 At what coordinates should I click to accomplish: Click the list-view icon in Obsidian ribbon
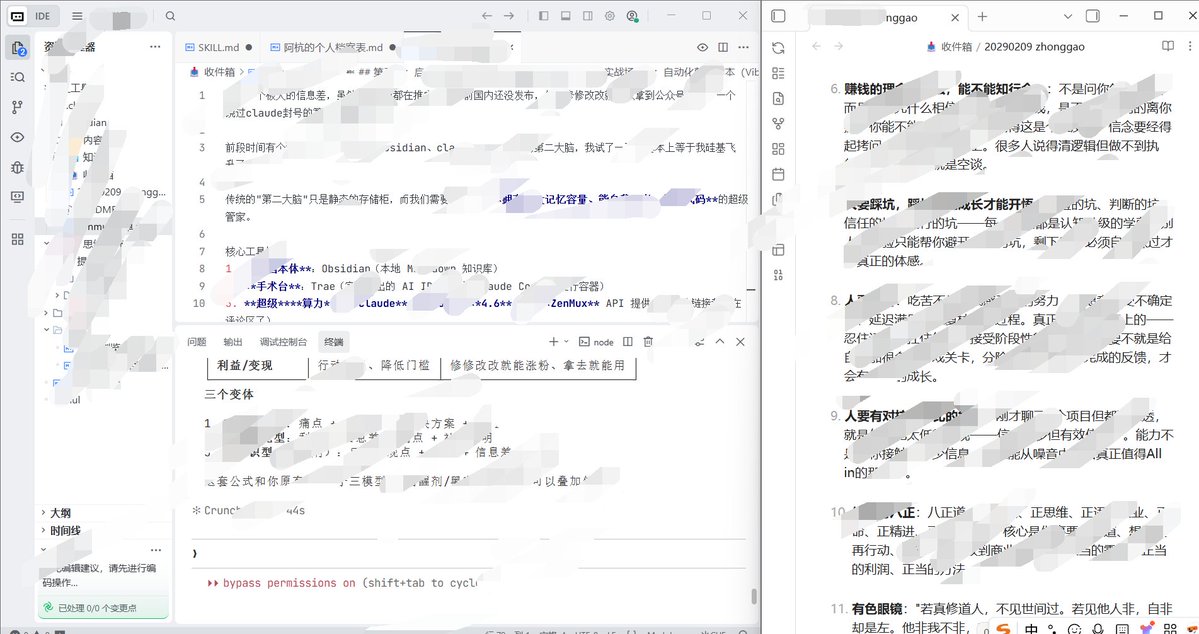click(778, 73)
